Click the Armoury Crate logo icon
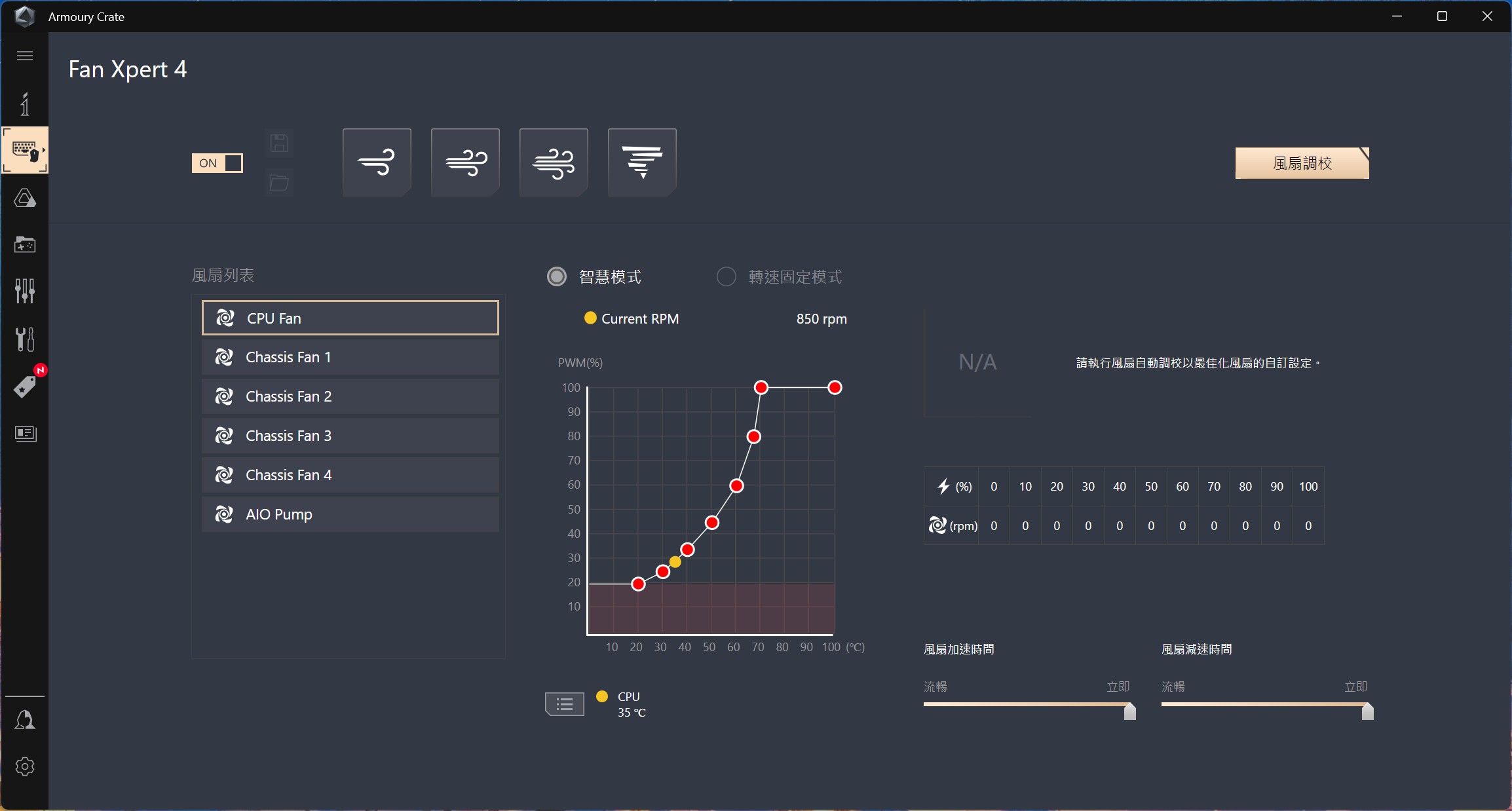This screenshot has width=1512, height=811. [24, 16]
